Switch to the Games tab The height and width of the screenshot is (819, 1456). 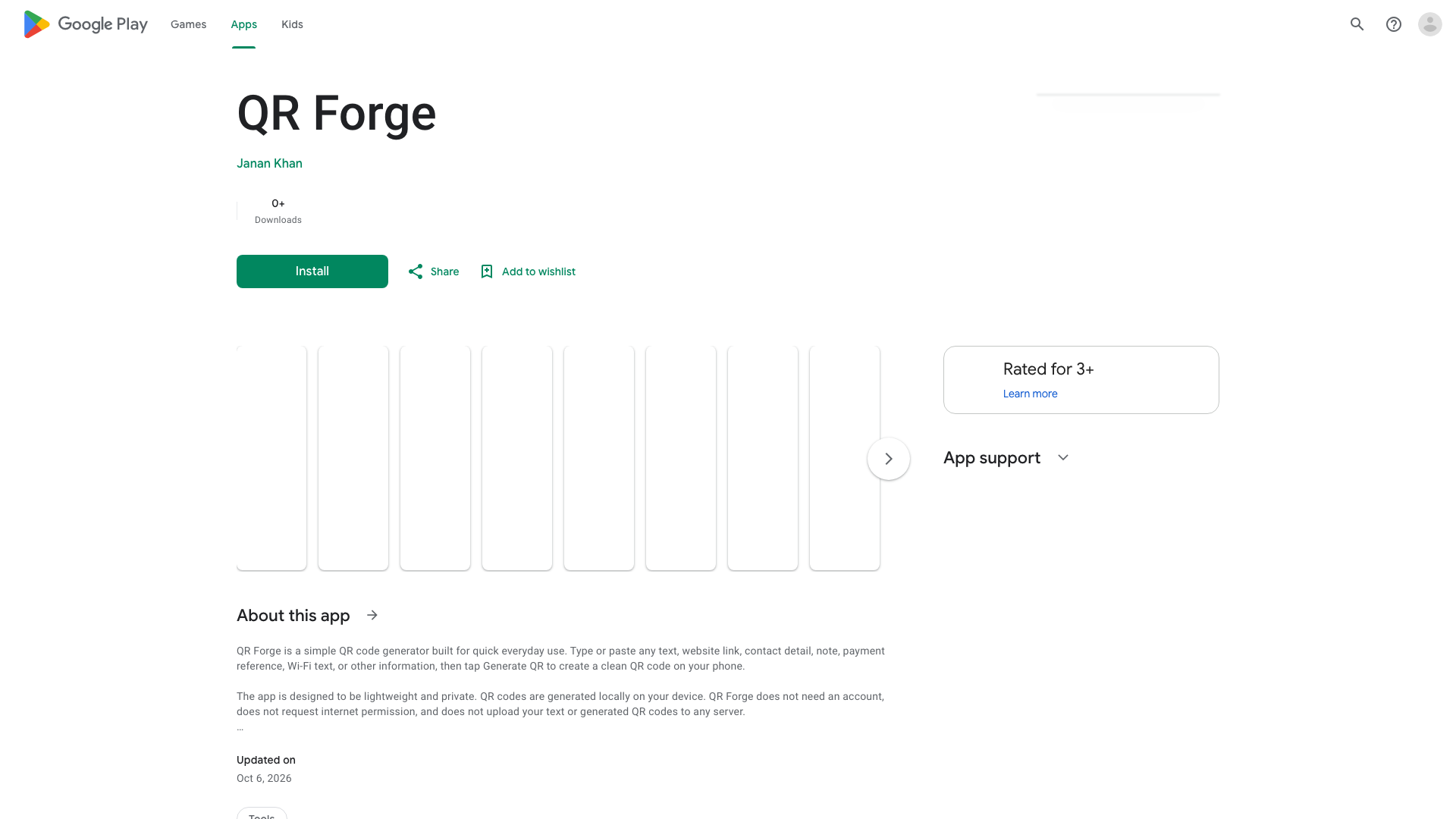188,24
